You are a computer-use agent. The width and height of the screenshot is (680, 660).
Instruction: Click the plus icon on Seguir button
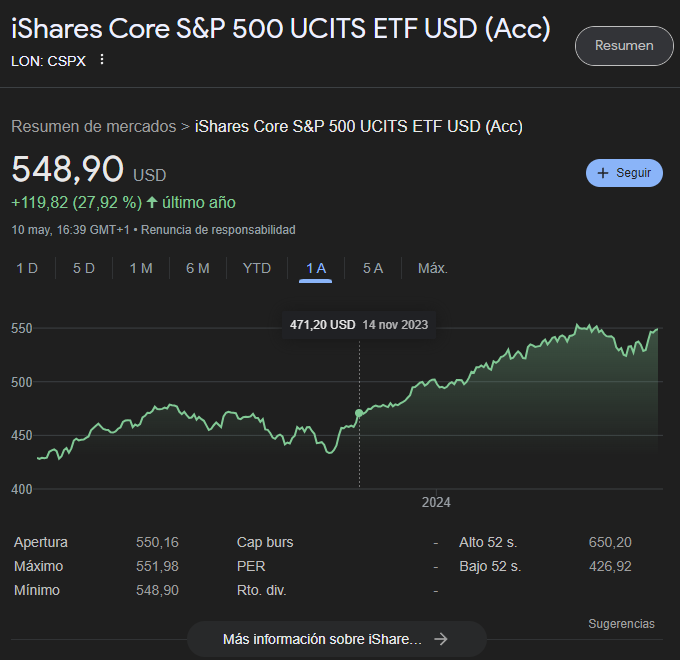pyautogui.click(x=603, y=173)
